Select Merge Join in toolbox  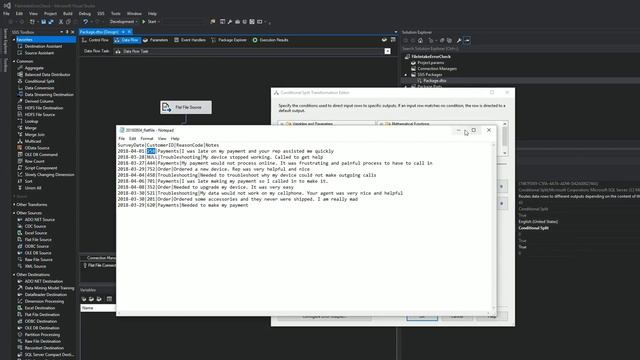(x=34, y=135)
